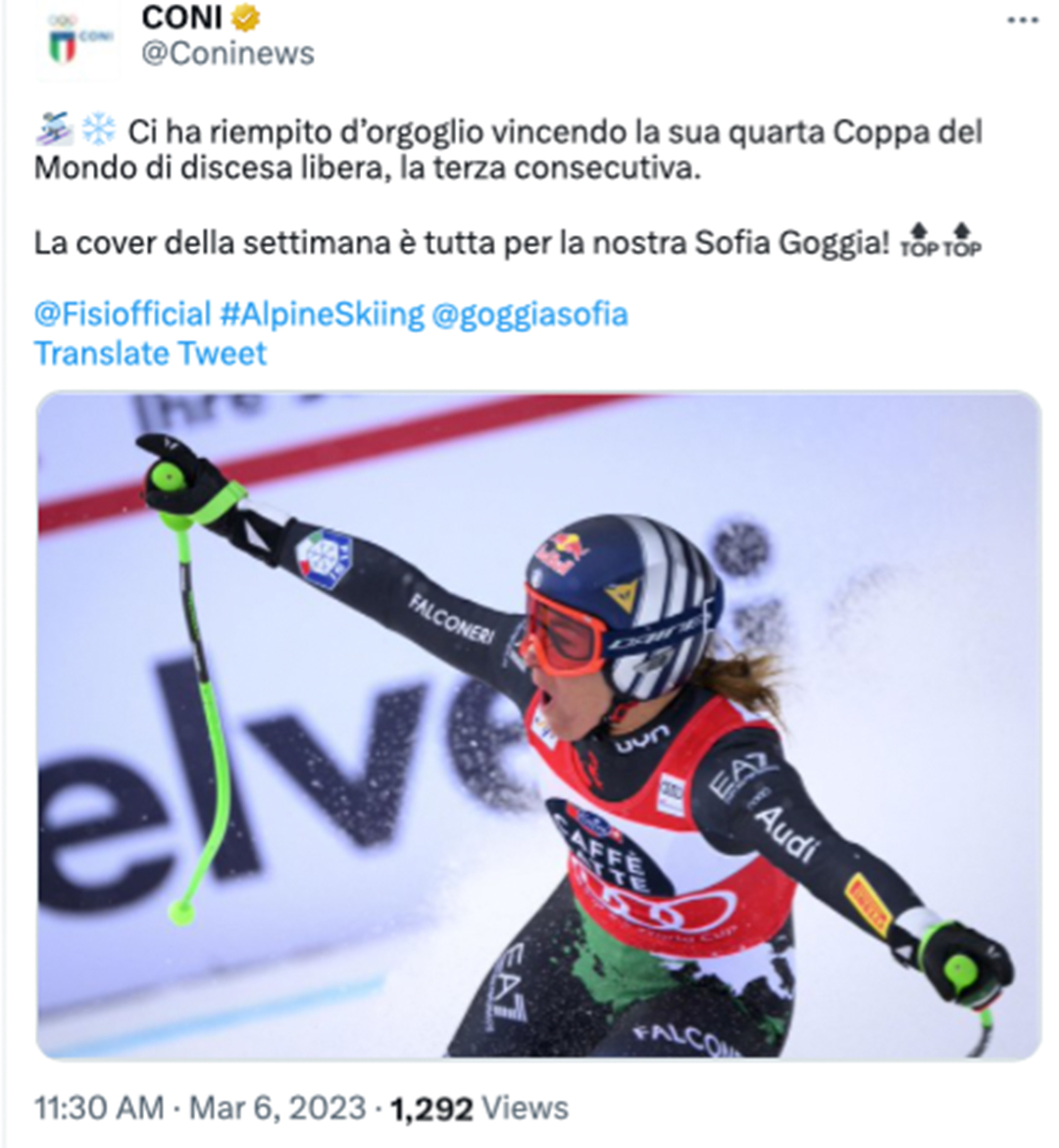The image size is (1059, 1148).
Task: Open the @goggiasofia mention link
Action: tap(529, 314)
